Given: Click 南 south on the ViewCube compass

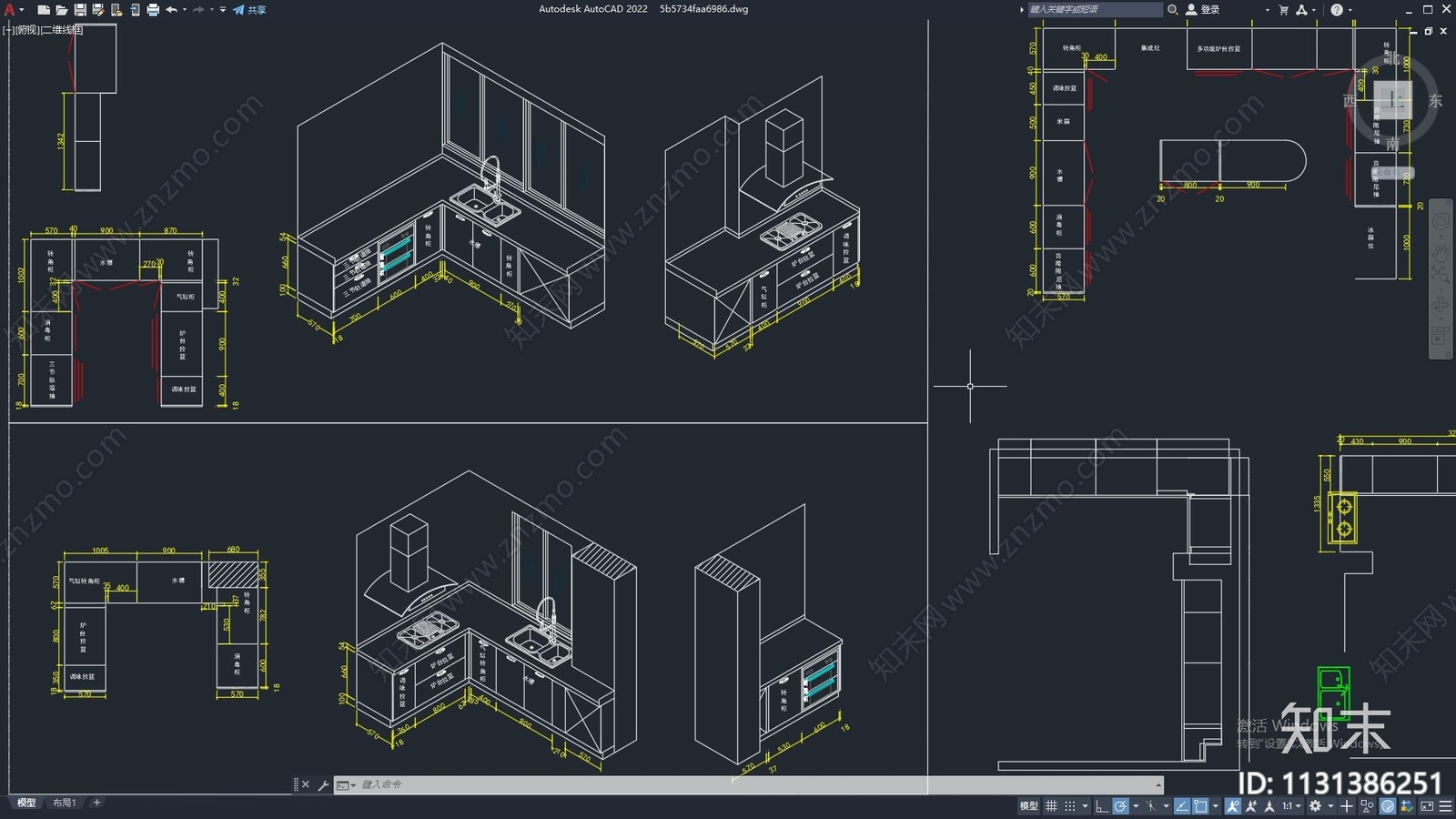Looking at the screenshot, I should (1392, 145).
